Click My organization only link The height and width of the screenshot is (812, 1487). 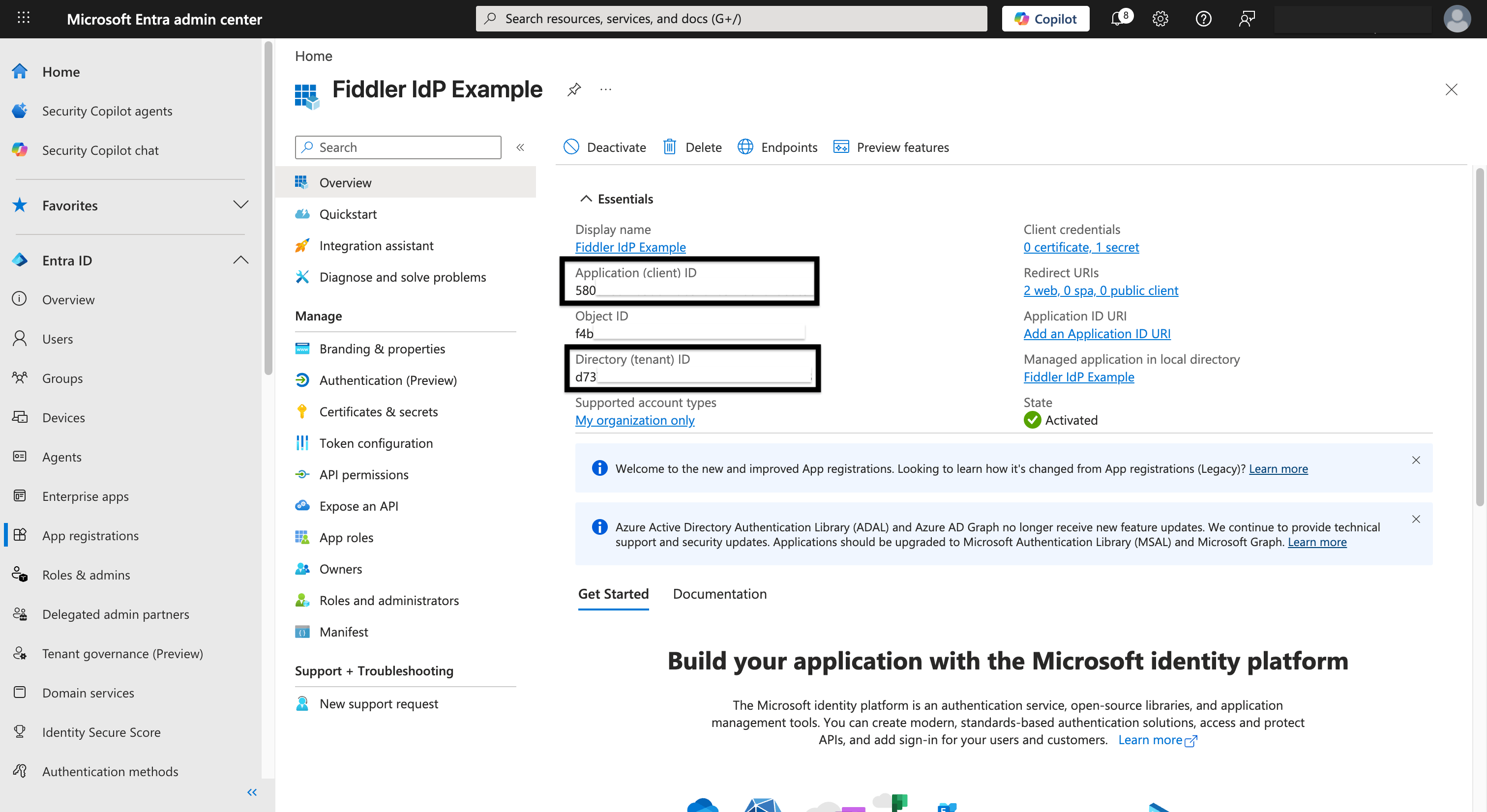(x=634, y=420)
